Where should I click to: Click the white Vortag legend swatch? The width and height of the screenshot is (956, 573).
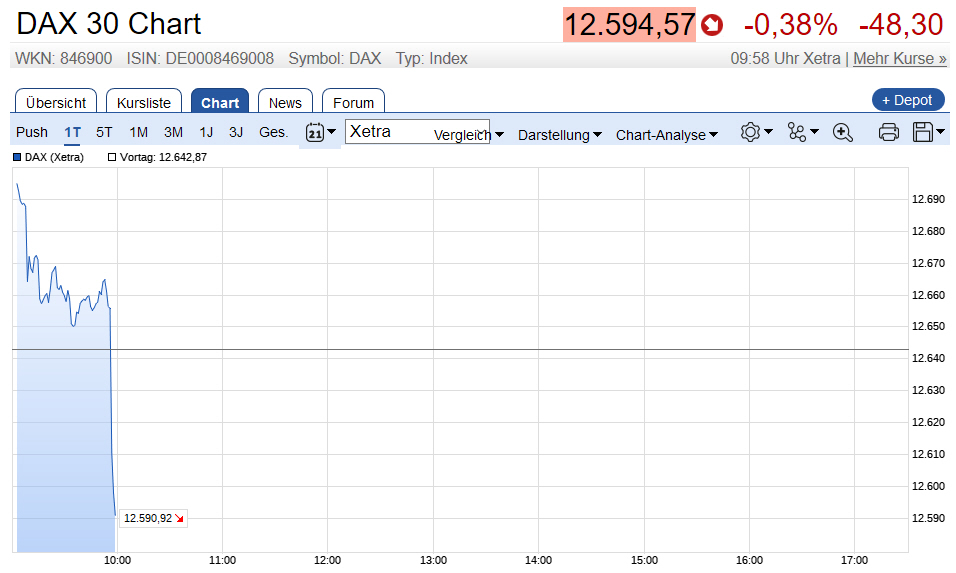112,157
